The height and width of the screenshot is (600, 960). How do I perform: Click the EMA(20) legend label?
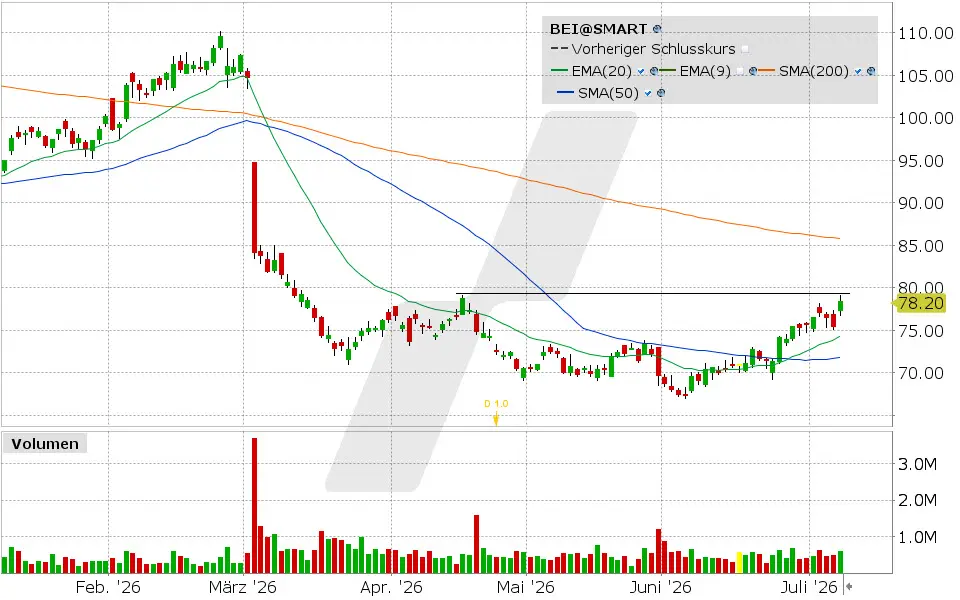click(602, 71)
